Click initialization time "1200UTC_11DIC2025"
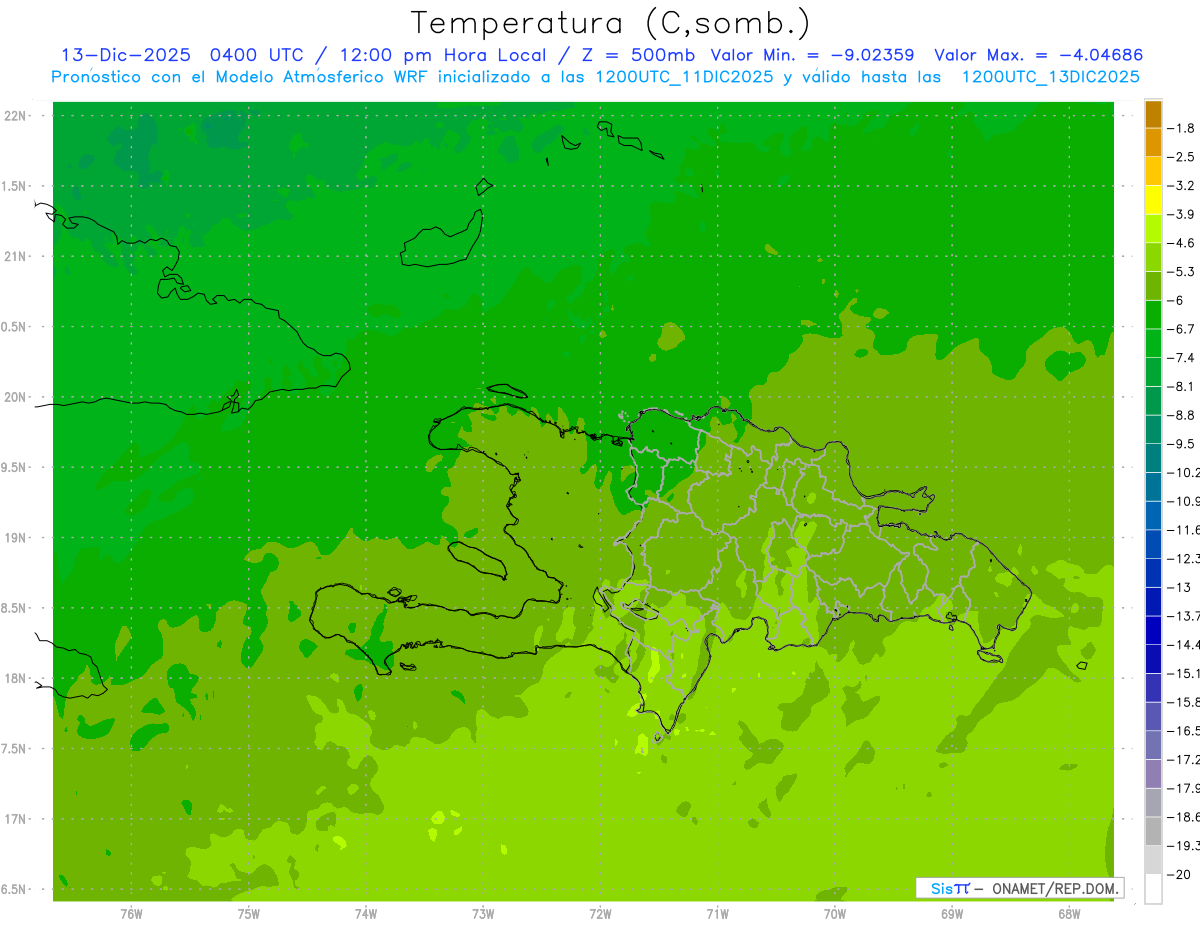The image size is (1200, 927). (x=680, y=76)
